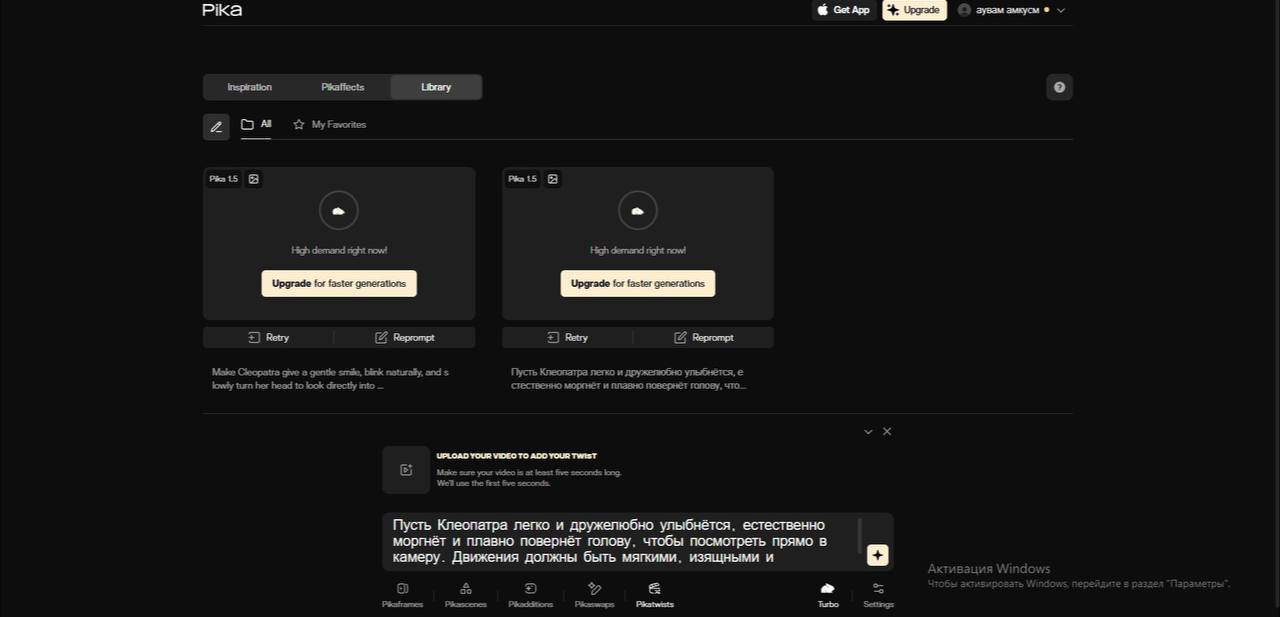Click the High demand right now text on the second card

click(638, 250)
